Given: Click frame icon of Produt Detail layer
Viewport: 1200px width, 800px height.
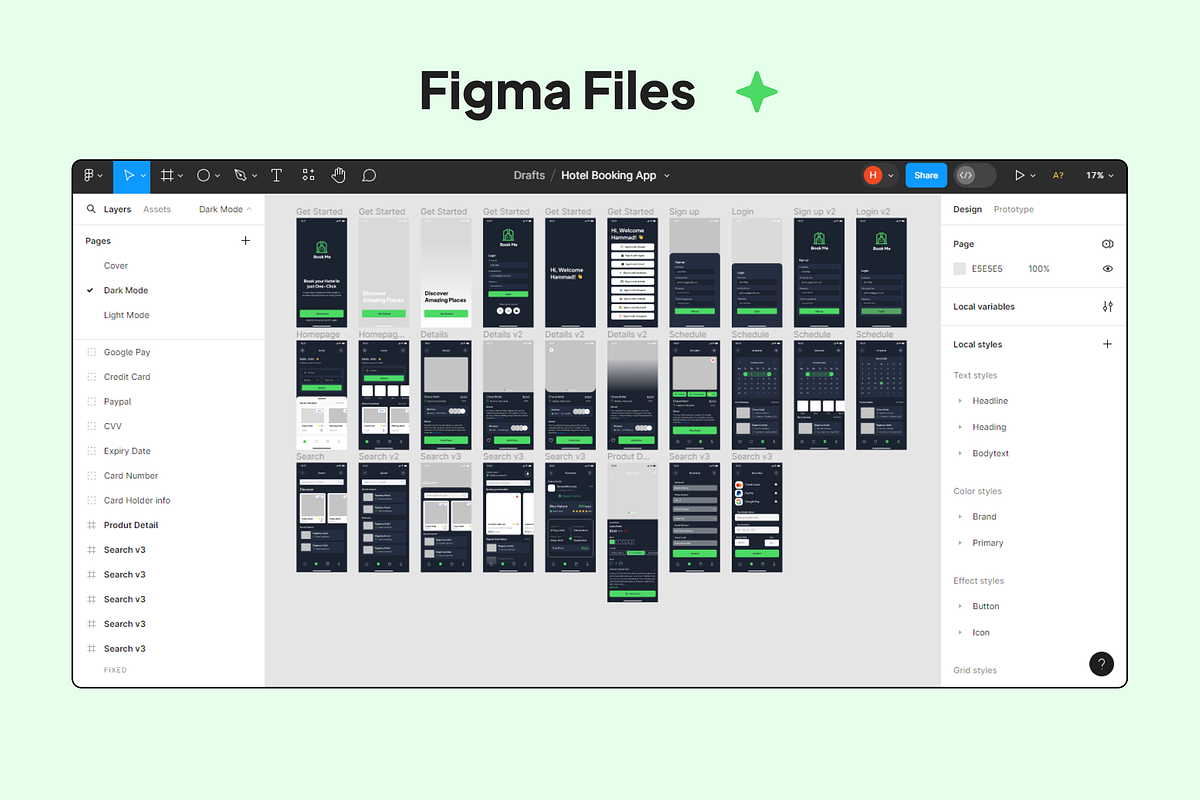Looking at the screenshot, I should click(92, 525).
